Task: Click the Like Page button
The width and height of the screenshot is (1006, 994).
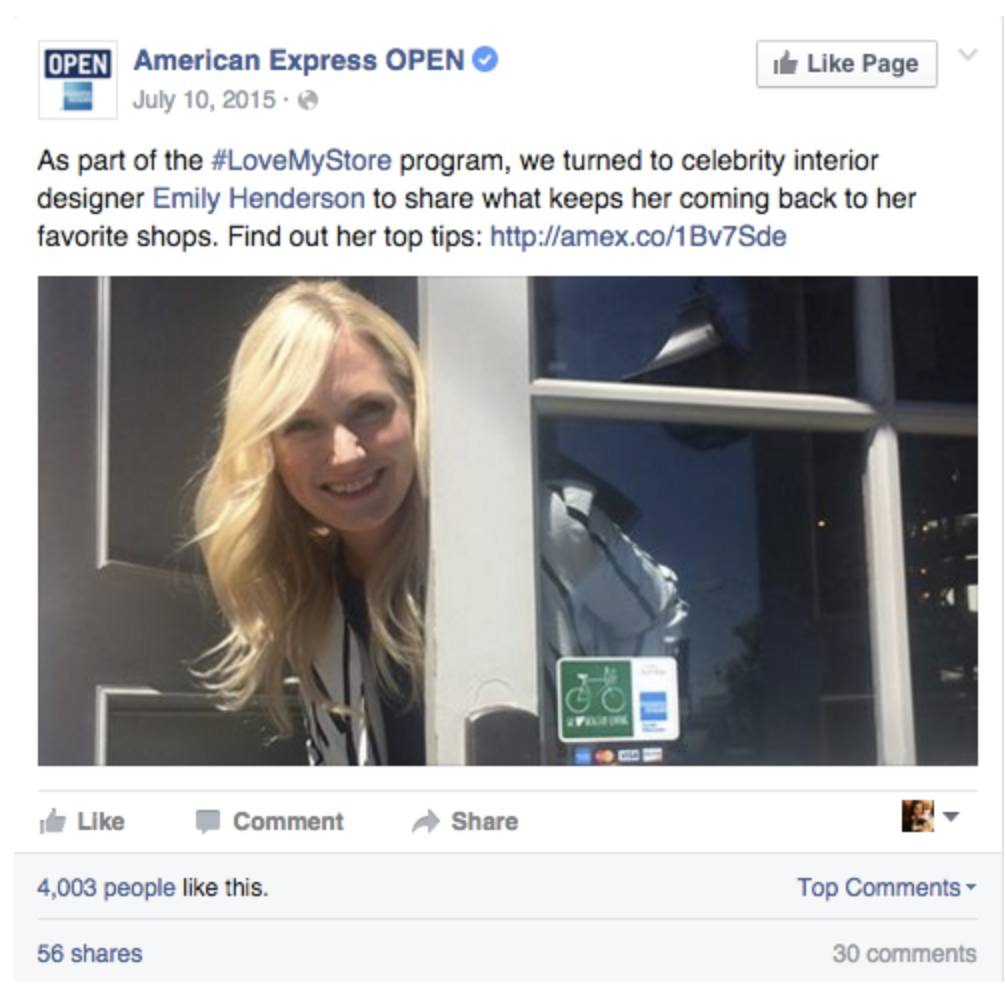Action: click(846, 64)
